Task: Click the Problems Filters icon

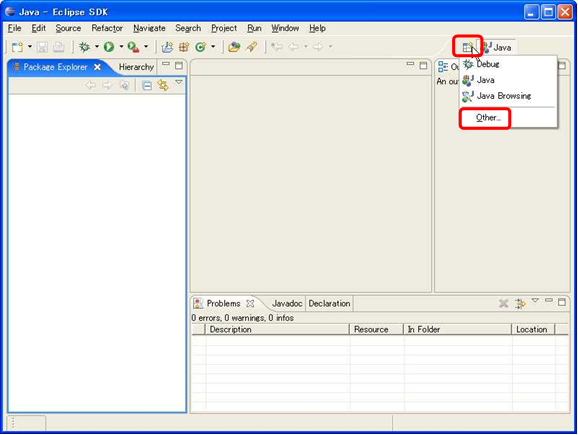Action: pos(520,304)
